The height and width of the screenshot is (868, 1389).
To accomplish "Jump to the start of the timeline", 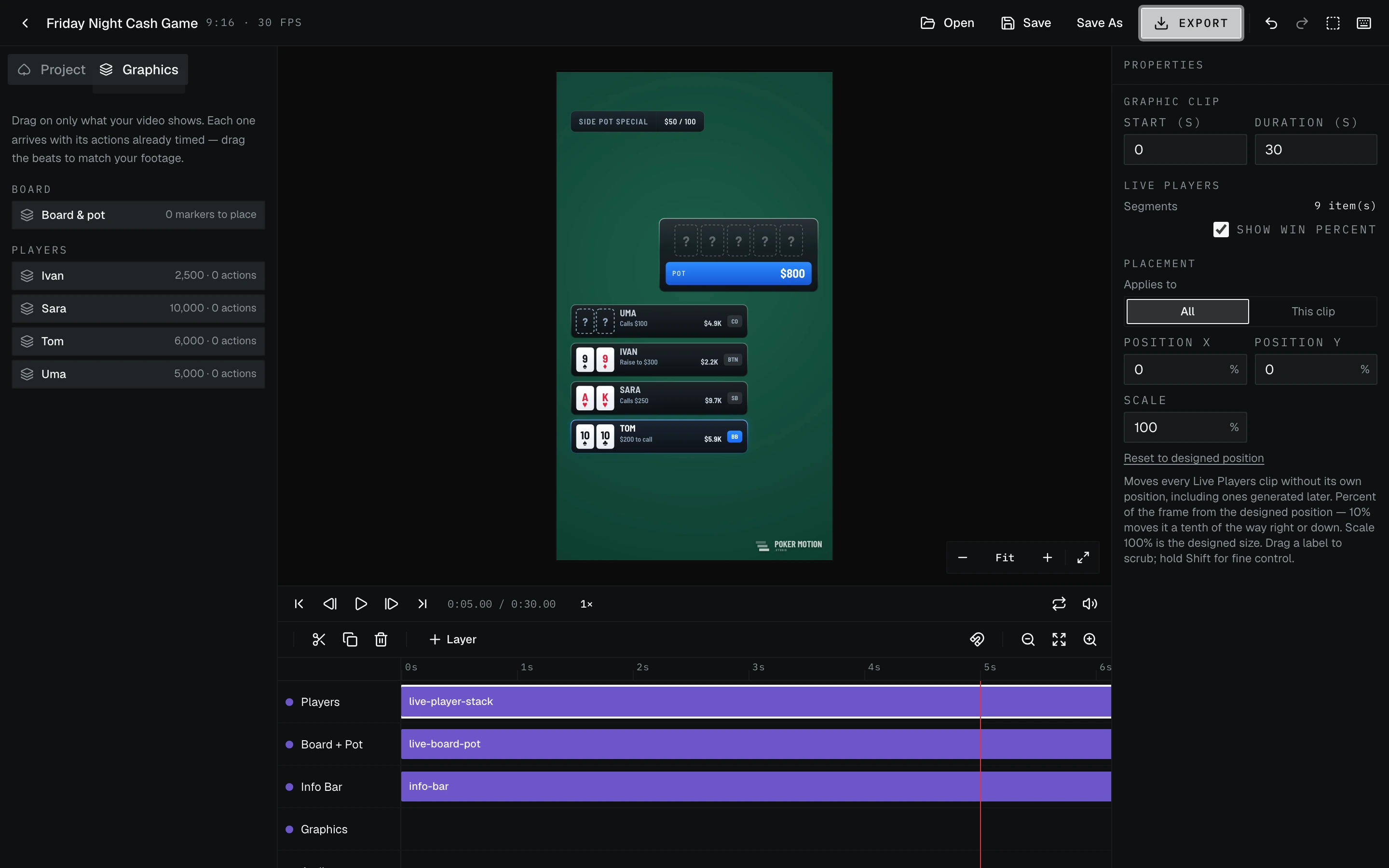I will (x=299, y=604).
